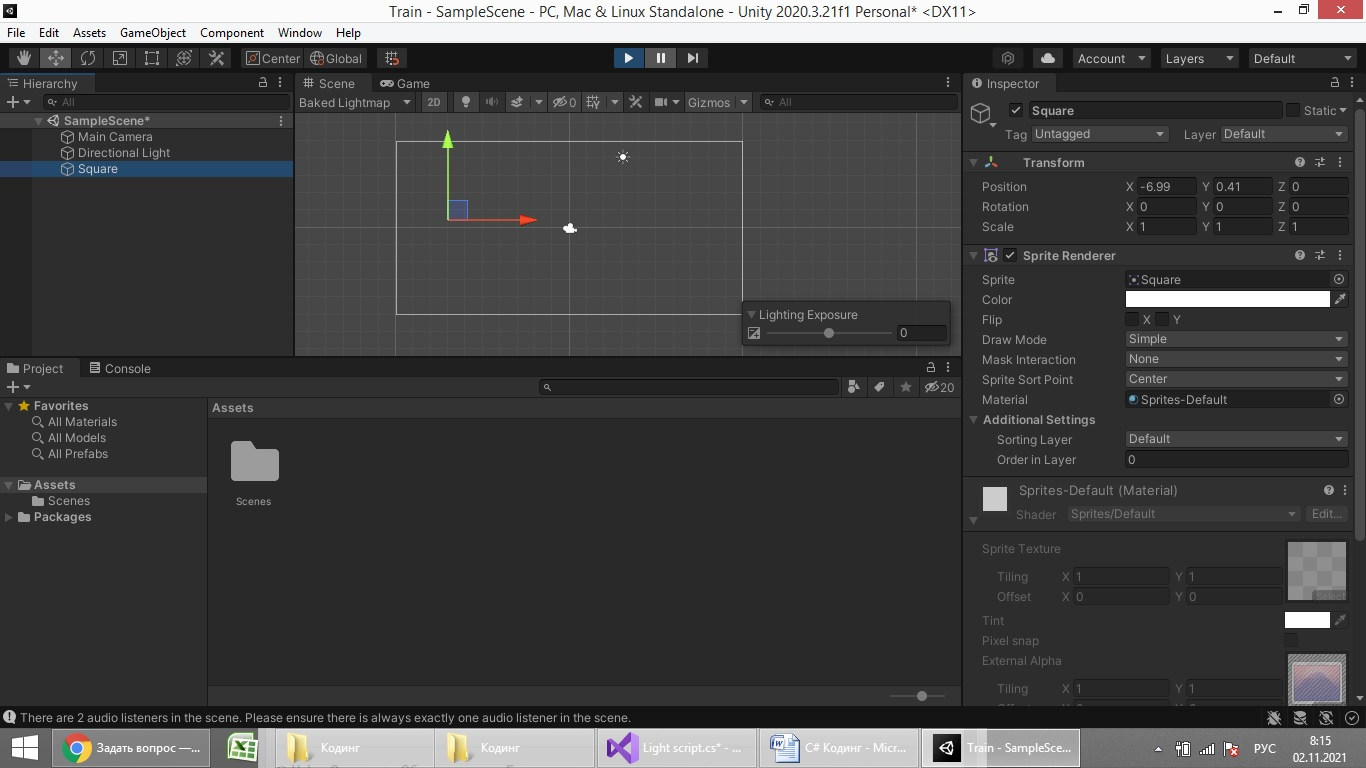Save search favorite star icon
1366x768 pixels.
(x=905, y=387)
